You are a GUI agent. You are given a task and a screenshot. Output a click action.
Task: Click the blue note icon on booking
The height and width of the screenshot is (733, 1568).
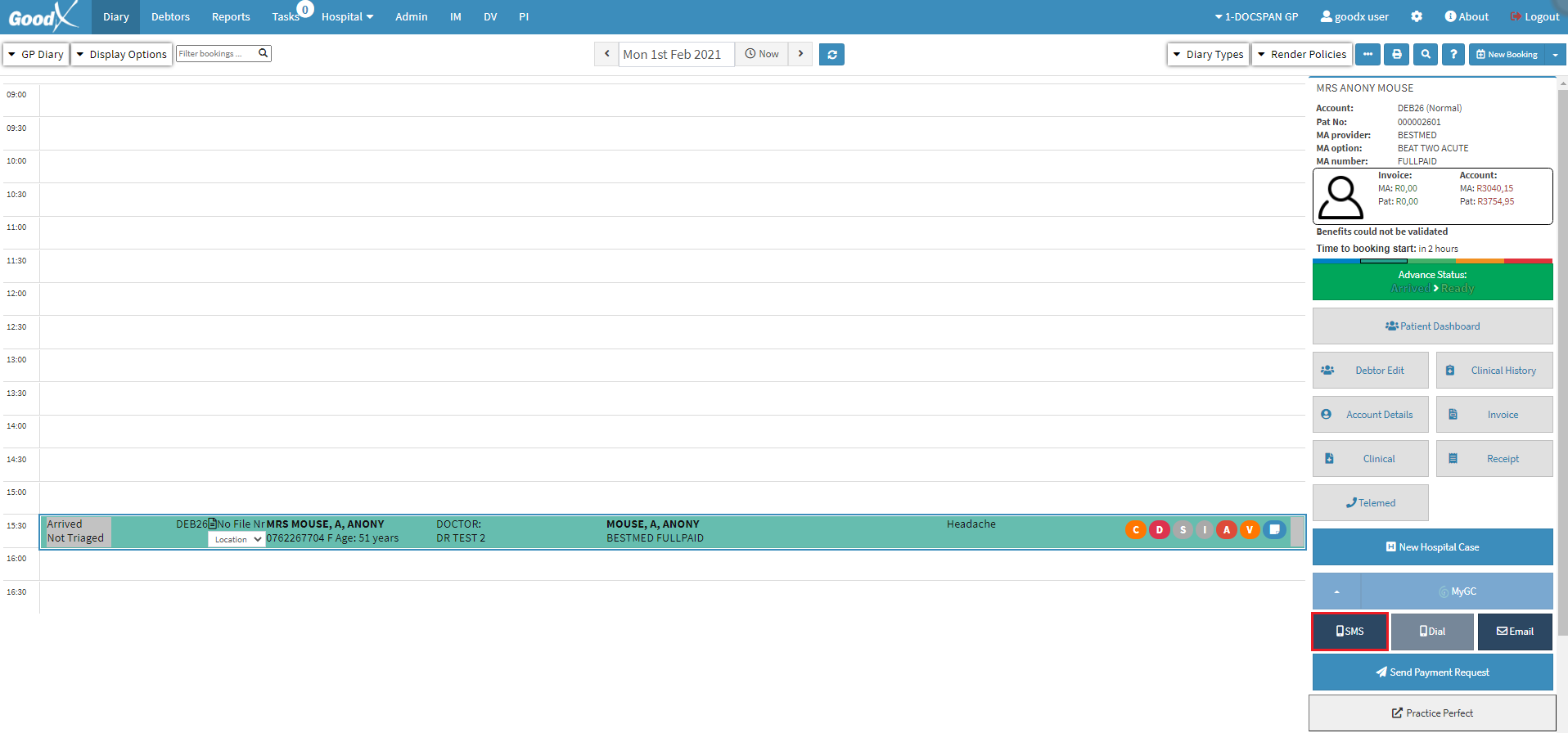pyautogui.click(x=1274, y=529)
